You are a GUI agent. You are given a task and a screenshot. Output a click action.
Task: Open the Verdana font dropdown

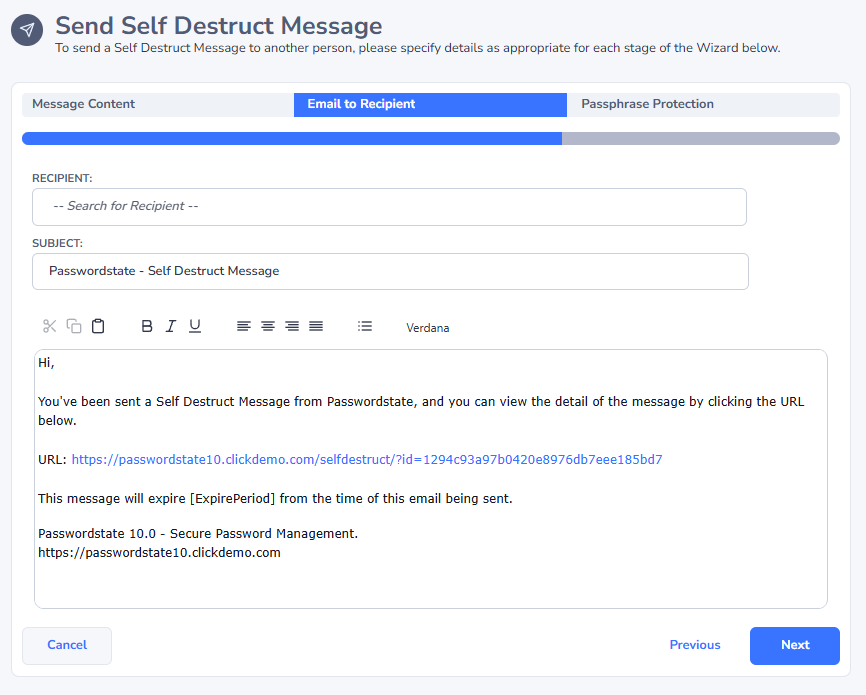coord(428,327)
